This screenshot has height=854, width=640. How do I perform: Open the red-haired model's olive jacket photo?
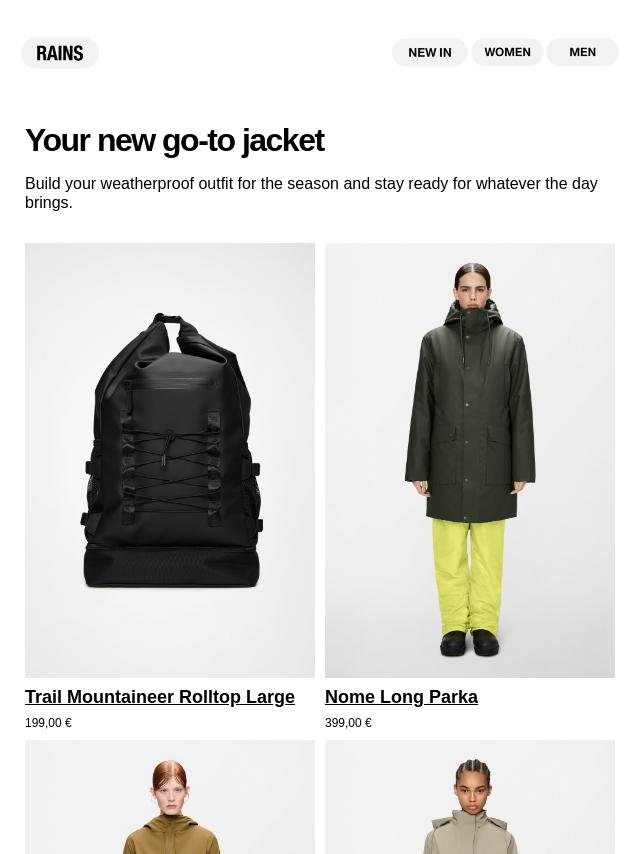[x=170, y=797]
